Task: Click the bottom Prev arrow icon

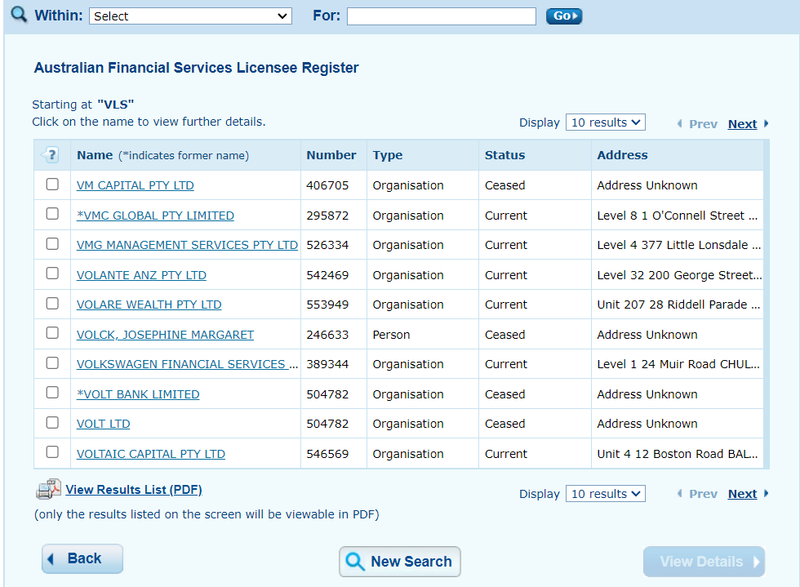Action: (680, 493)
